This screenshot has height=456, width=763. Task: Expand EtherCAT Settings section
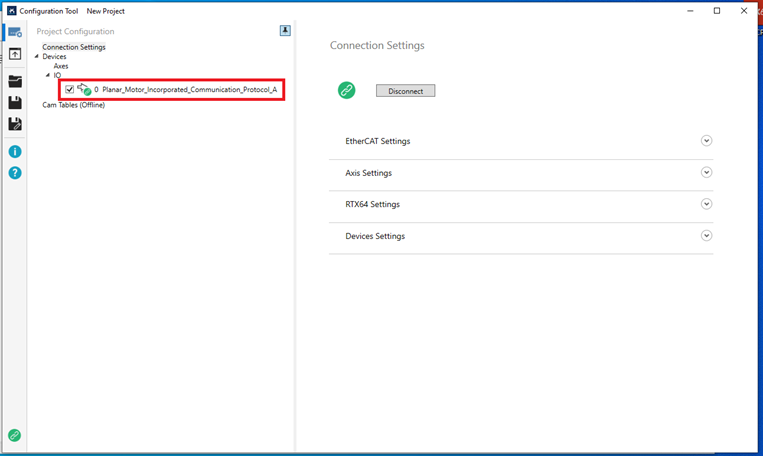point(706,141)
